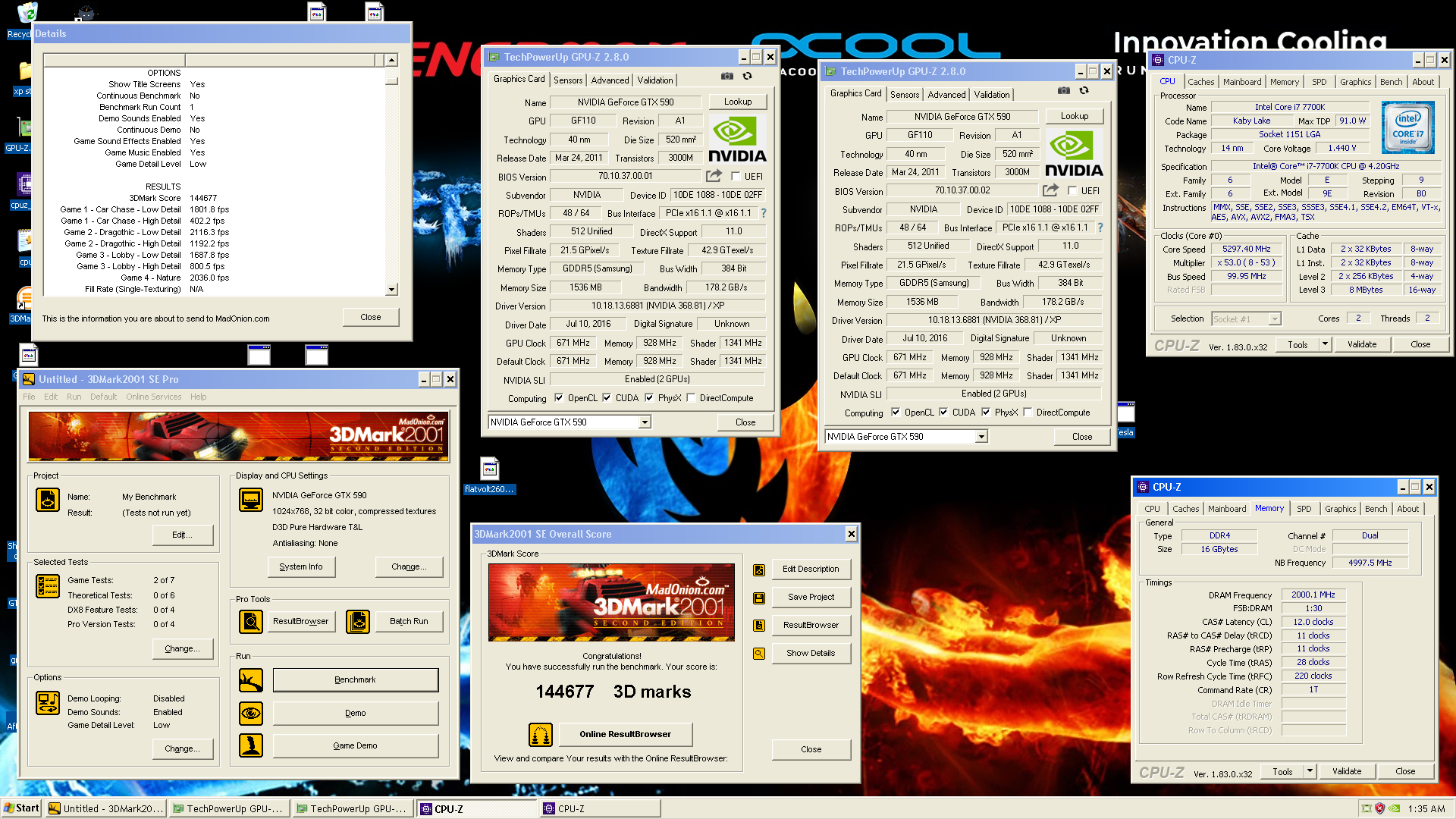
Task: Click the Display and CPU Settings monitor icon
Action: tap(251, 500)
